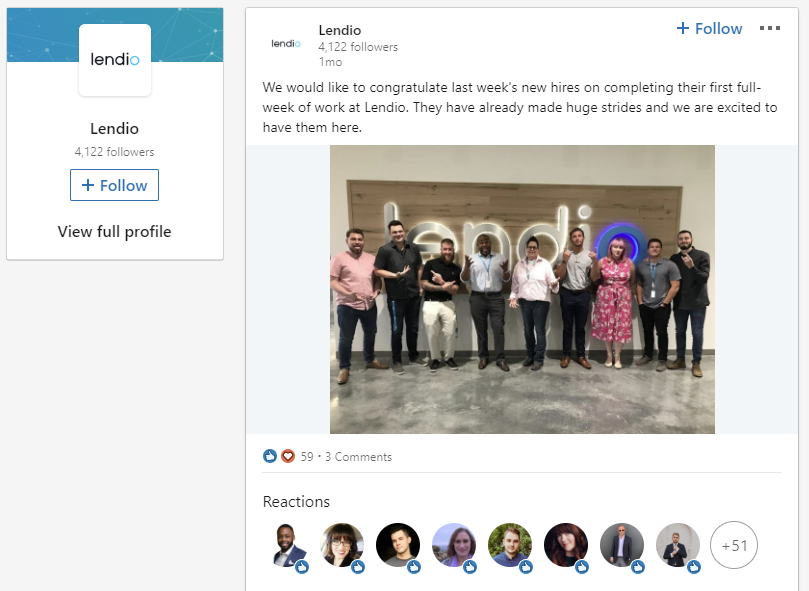
Task: Open the 59 reactions count
Action: point(307,457)
